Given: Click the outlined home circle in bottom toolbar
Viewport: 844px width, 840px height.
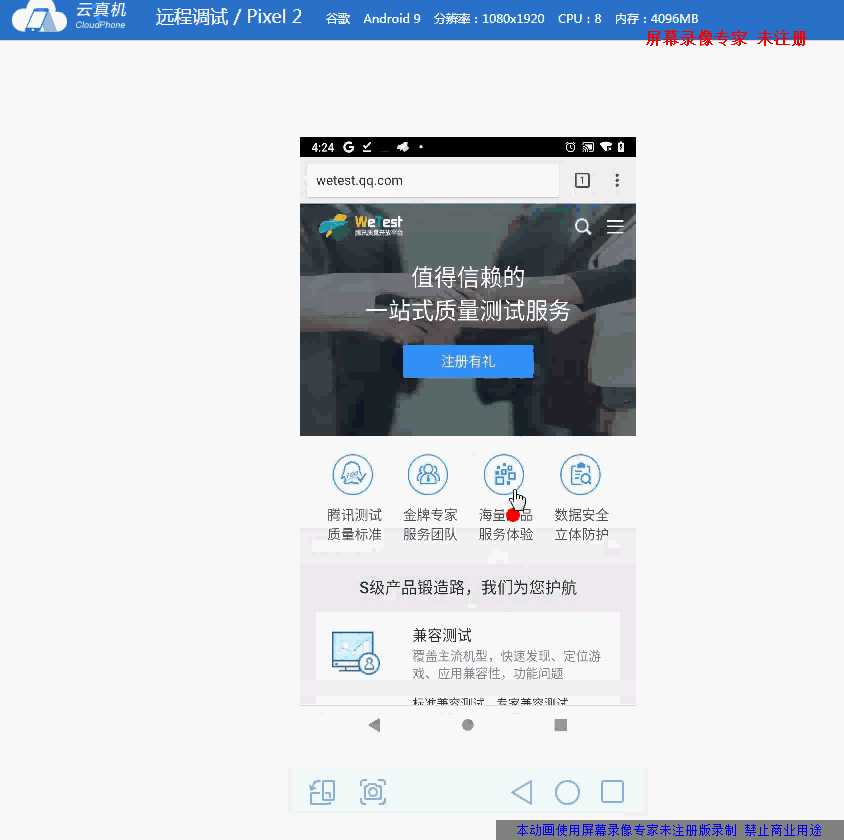Looking at the screenshot, I should click(x=567, y=792).
